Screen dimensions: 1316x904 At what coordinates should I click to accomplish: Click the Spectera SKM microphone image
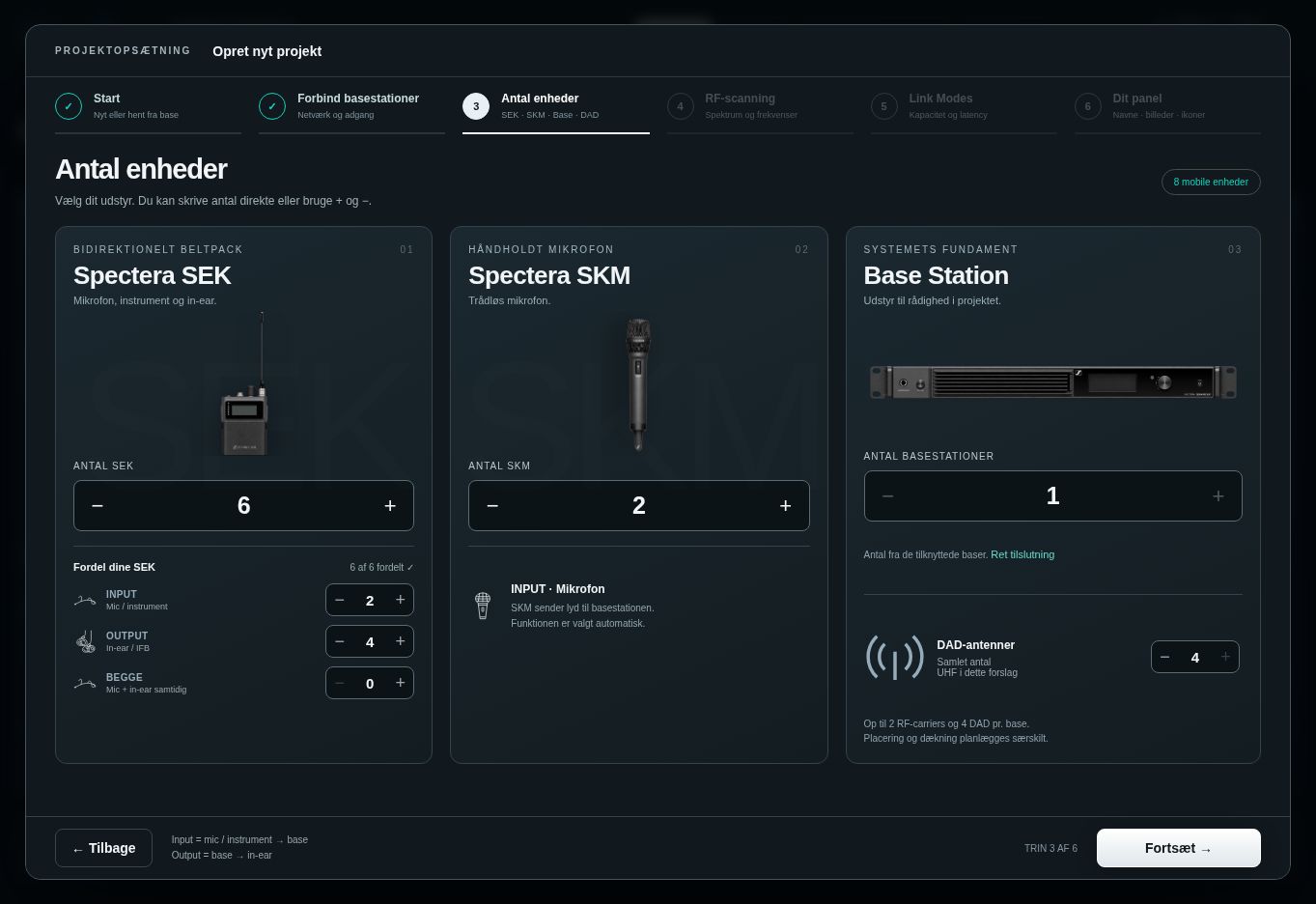tap(637, 383)
